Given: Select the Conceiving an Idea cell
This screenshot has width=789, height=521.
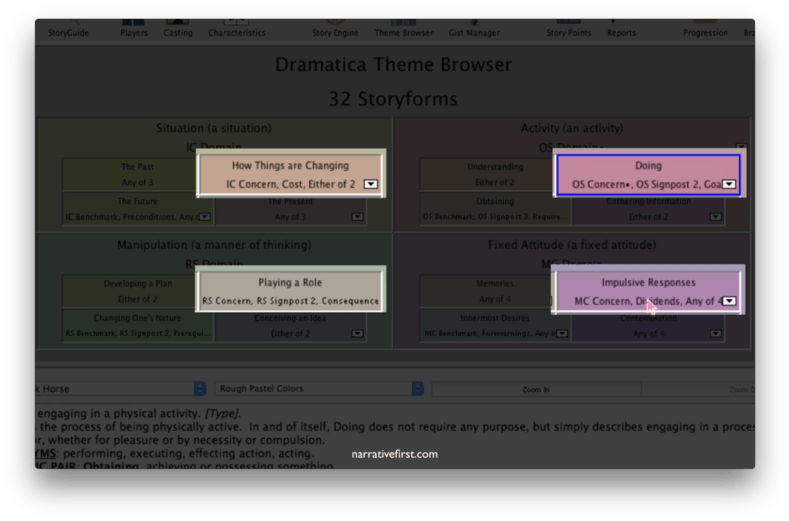Looking at the screenshot, I should pyautogui.click(x=290, y=325).
